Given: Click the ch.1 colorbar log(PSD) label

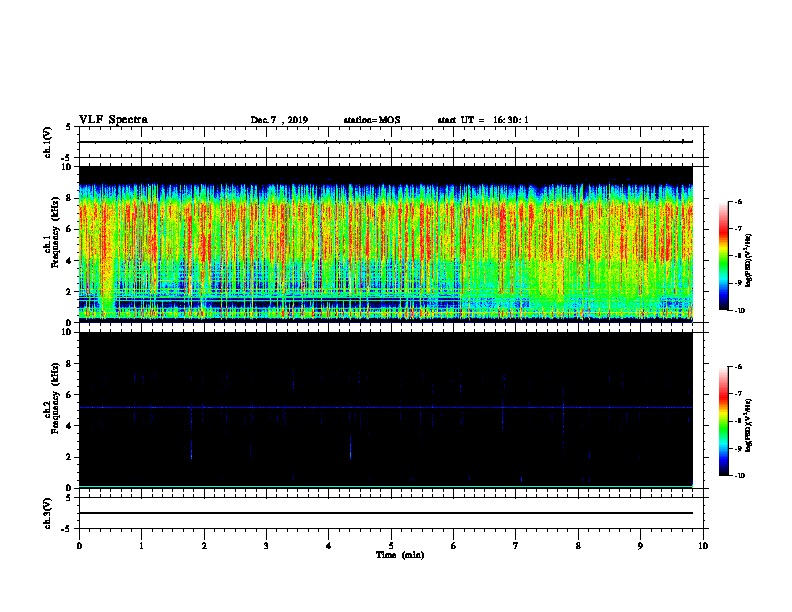Looking at the screenshot, I should pos(748,259).
